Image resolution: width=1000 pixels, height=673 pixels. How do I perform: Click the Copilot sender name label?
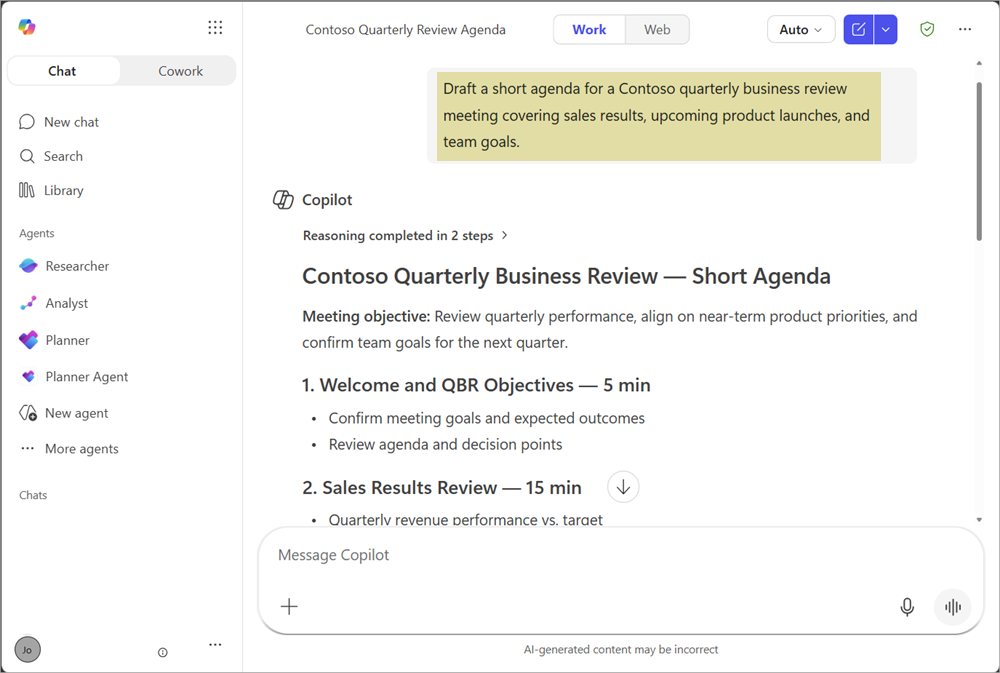point(327,200)
